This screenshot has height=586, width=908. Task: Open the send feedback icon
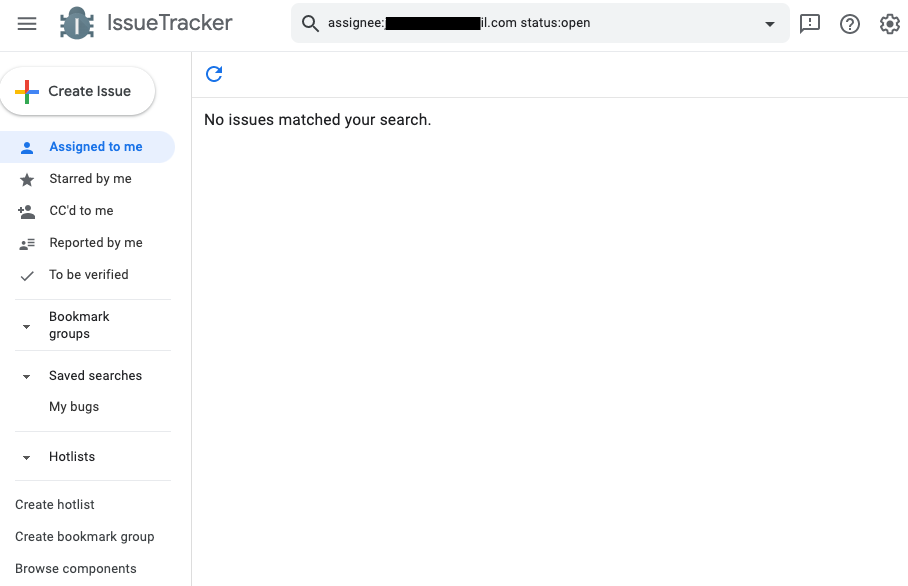(x=810, y=24)
